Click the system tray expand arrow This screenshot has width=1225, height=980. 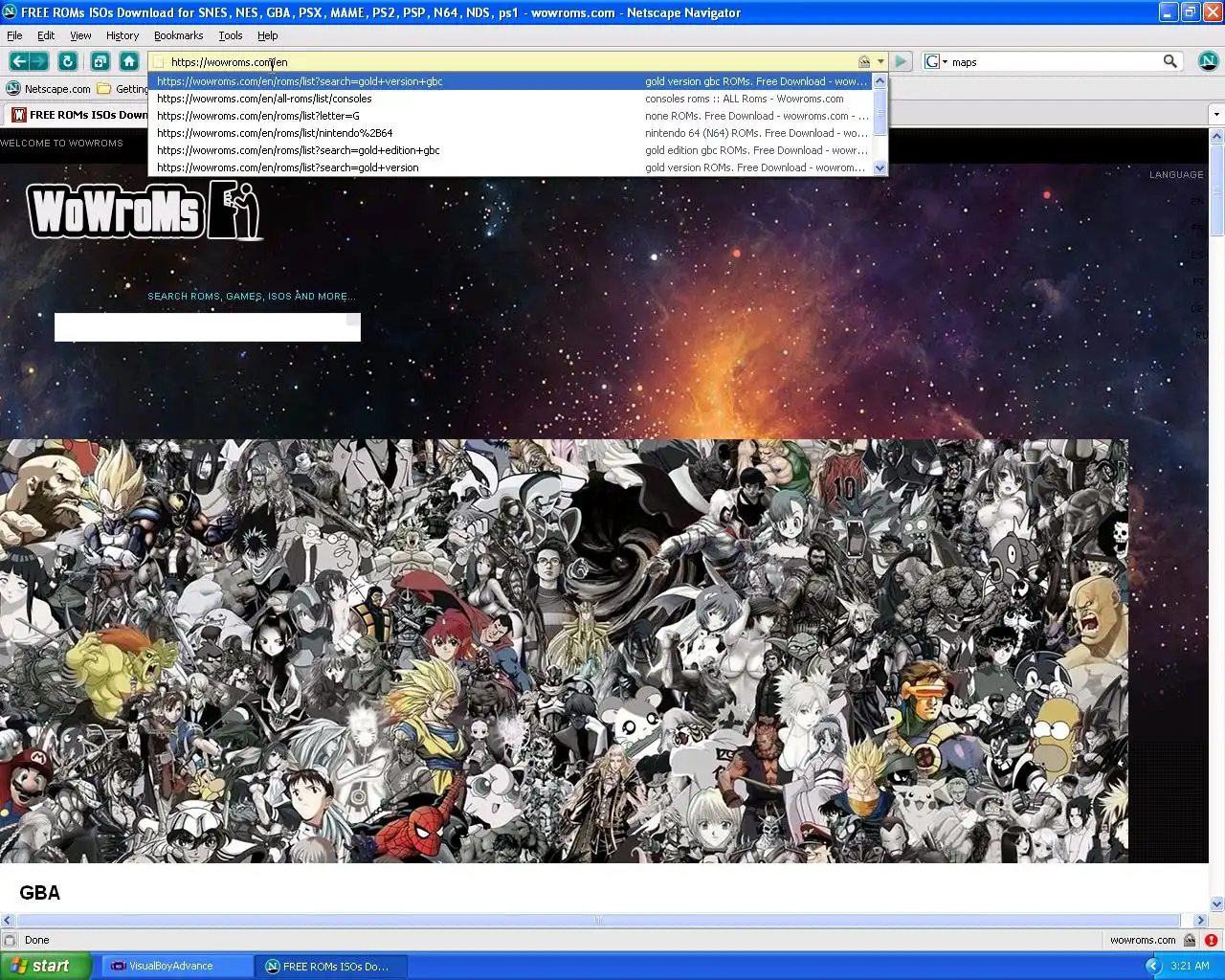pos(1153,966)
